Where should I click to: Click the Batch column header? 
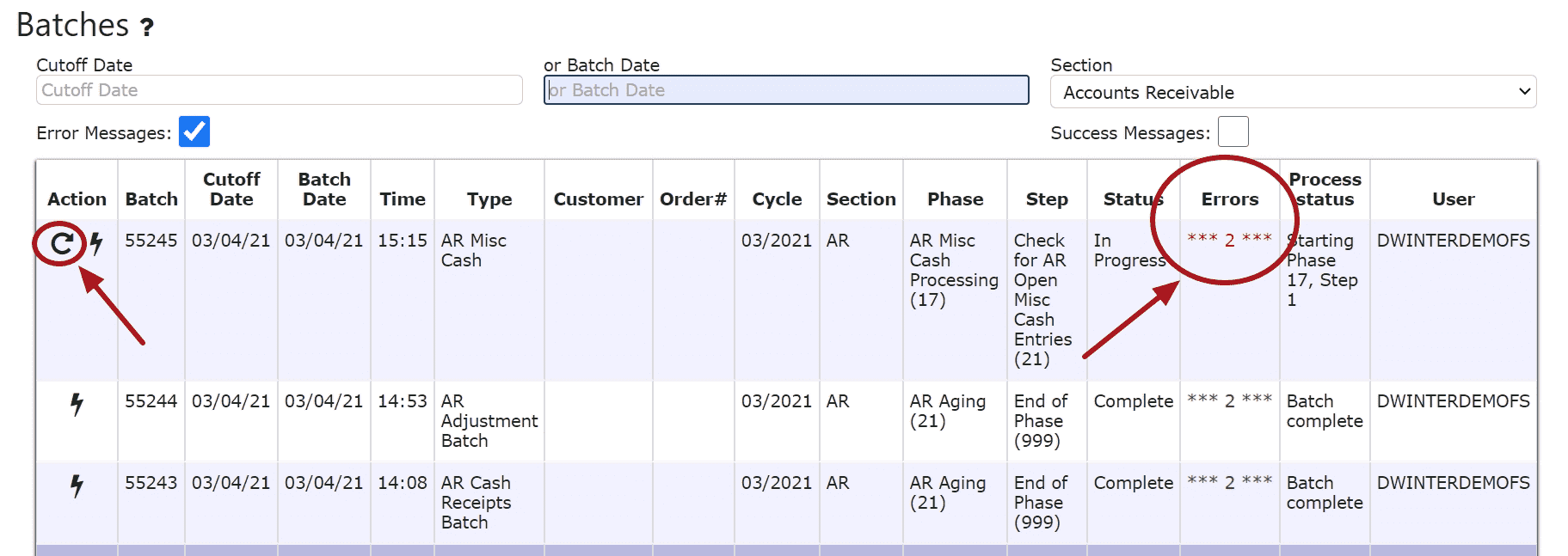point(151,199)
